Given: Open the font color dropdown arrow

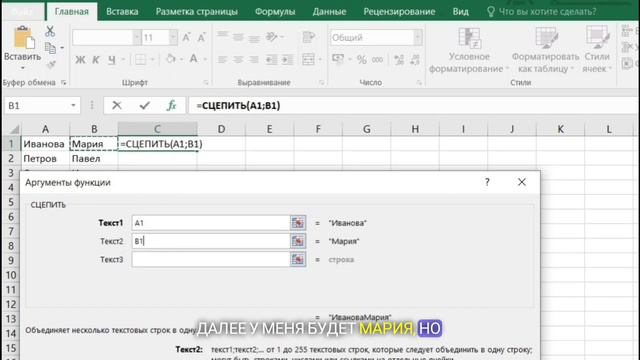Looking at the screenshot, I should pos(205,60).
